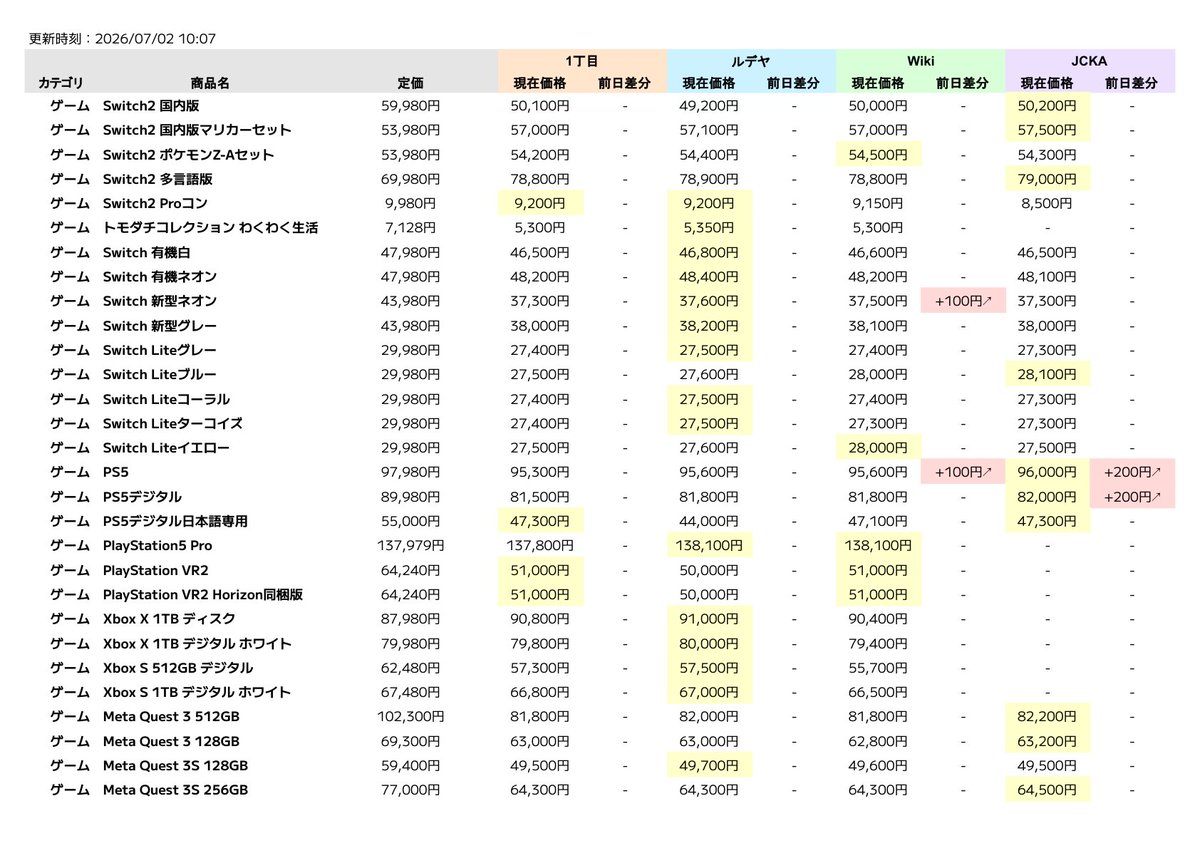Click the ルデヤ price 49,700円

point(709,766)
